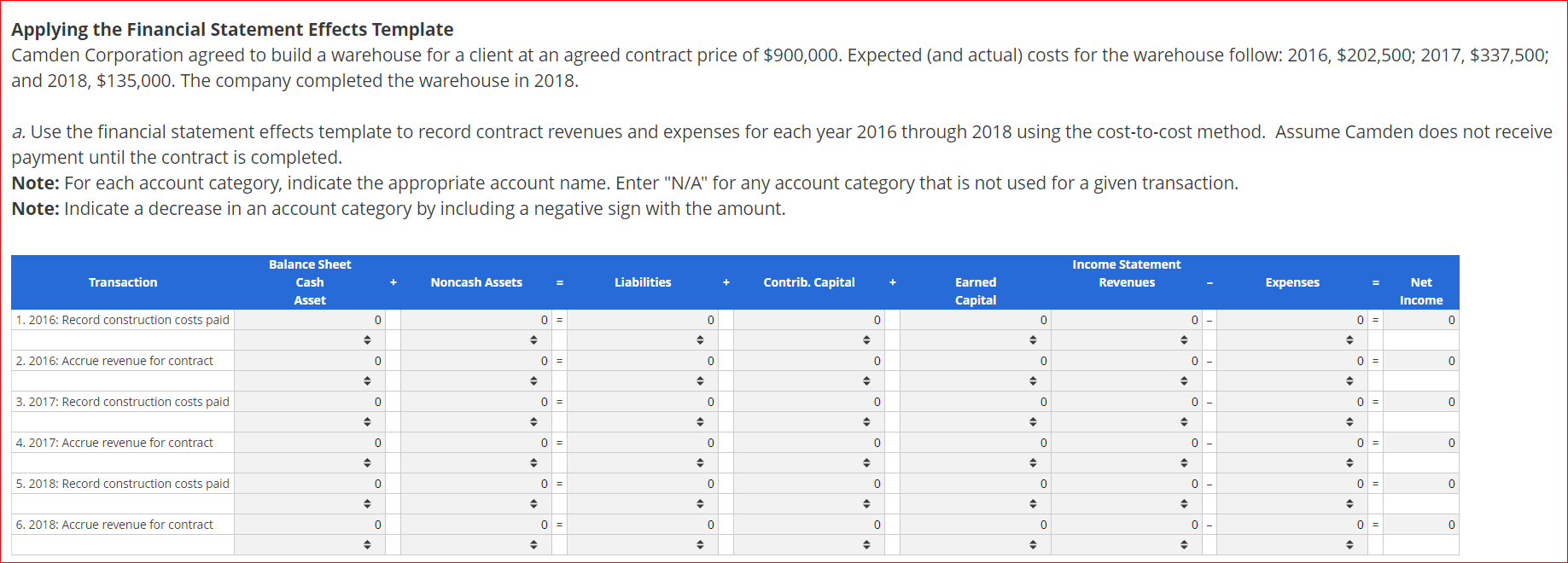Open Expenses account dropdown for transaction 3
1568x563 pixels.
point(1292,422)
